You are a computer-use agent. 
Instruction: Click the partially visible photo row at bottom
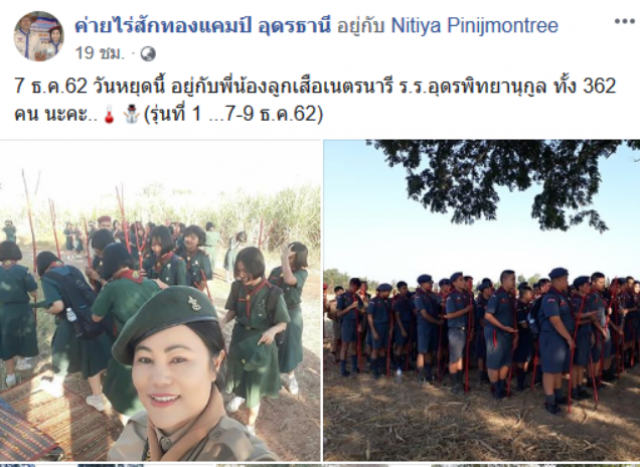point(320,465)
